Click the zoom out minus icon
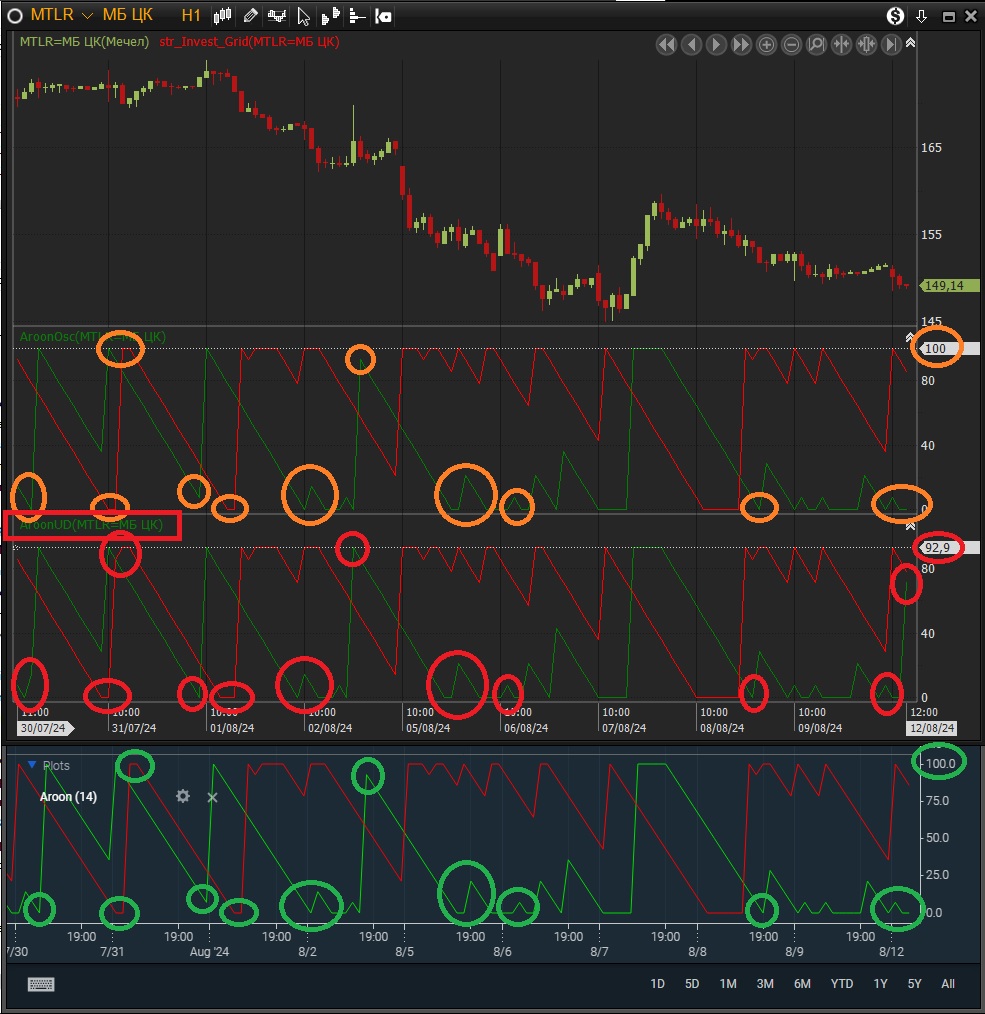The width and height of the screenshot is (985, 1014). pos(791,45)
